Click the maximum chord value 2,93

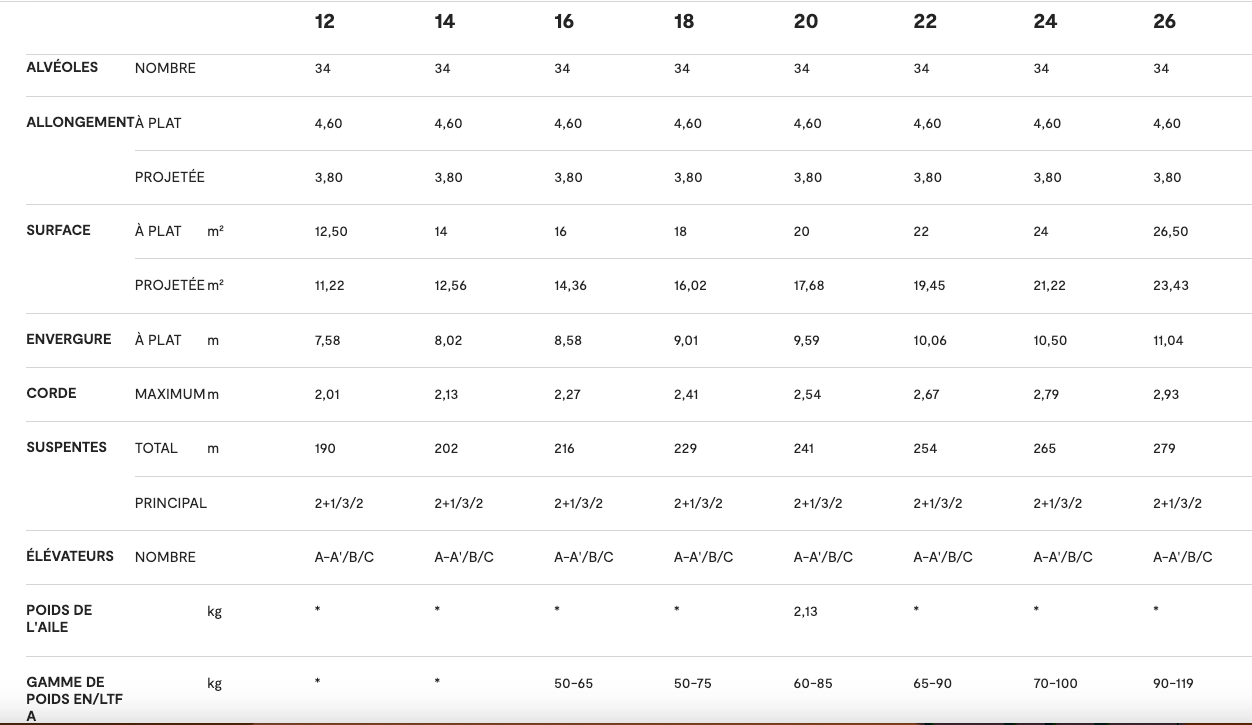click(1166, 394)
